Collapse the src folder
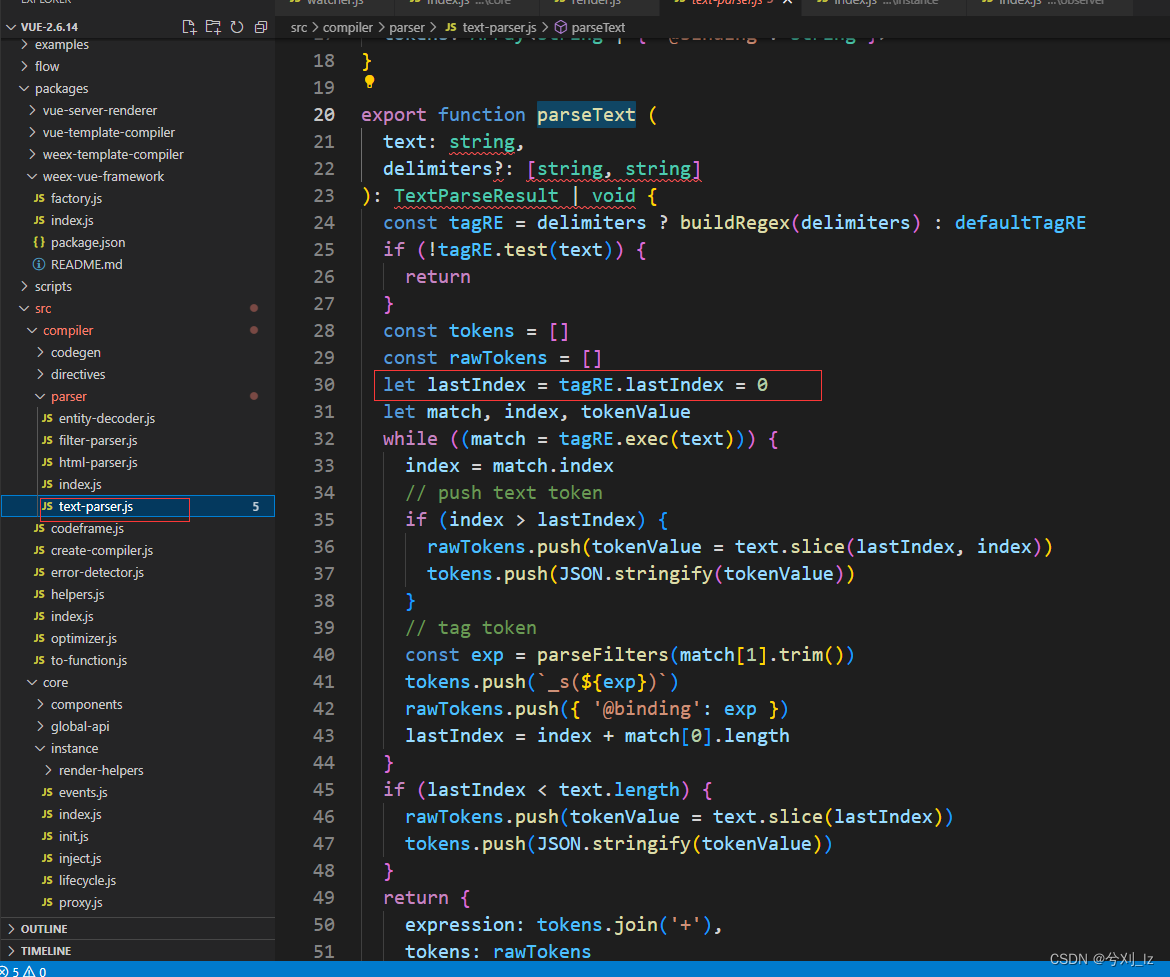1170x977 pixels. (x=25, y=308)
